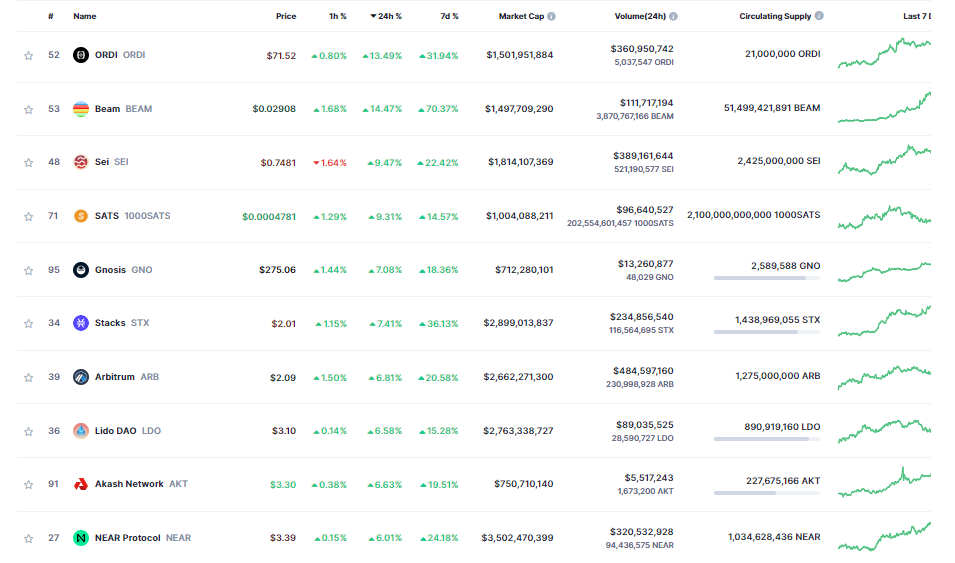Click the Beam coin logo icon
Viewport: 955px width, 563px height.
click(81, 109)
